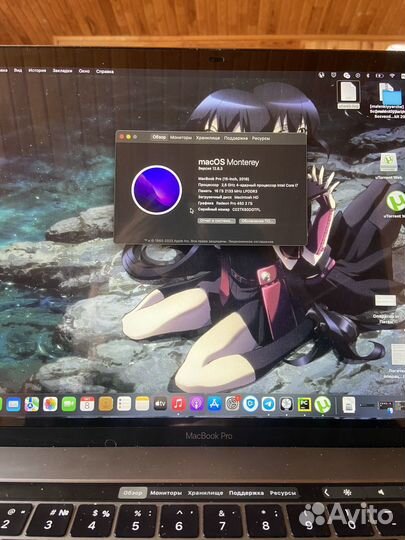405x540 pixels.
Task: Open the Хранилище tab in About window
Action: tap(208, 138)
